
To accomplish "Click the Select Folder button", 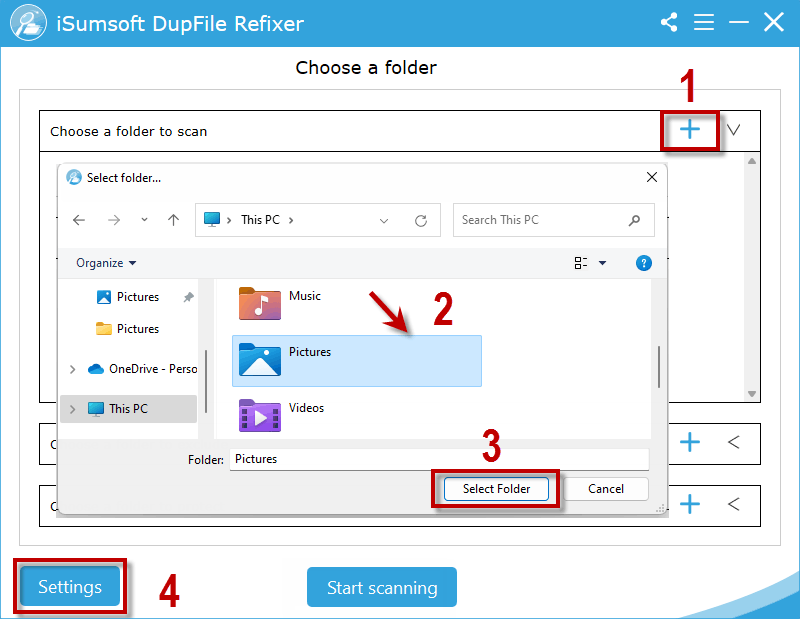I will (x=496, y=489).
